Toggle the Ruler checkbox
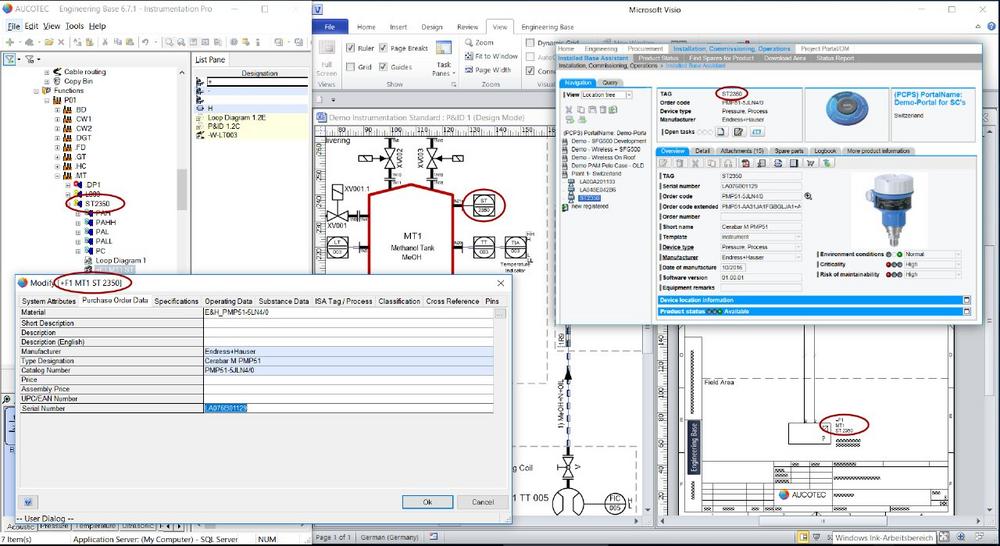The width and height of the screenshot is (1000, 546). [x=351, y=49]
